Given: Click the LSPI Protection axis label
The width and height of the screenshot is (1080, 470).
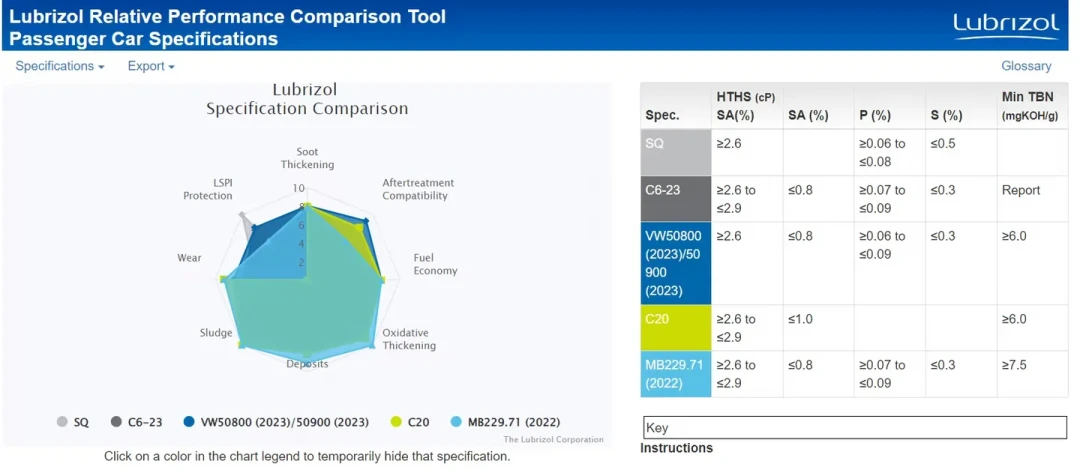Looking at the screenshot, I should [x=207, y=189].
